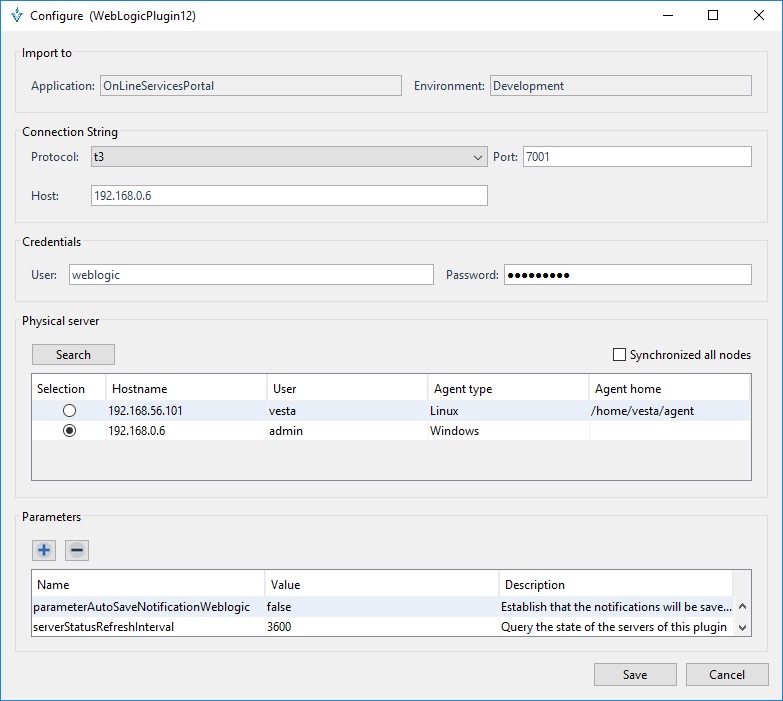This screenshot has width=783, height=701.
Task: Click description 'Establish that the notifications will be save...'
Action: click(616, 607)
